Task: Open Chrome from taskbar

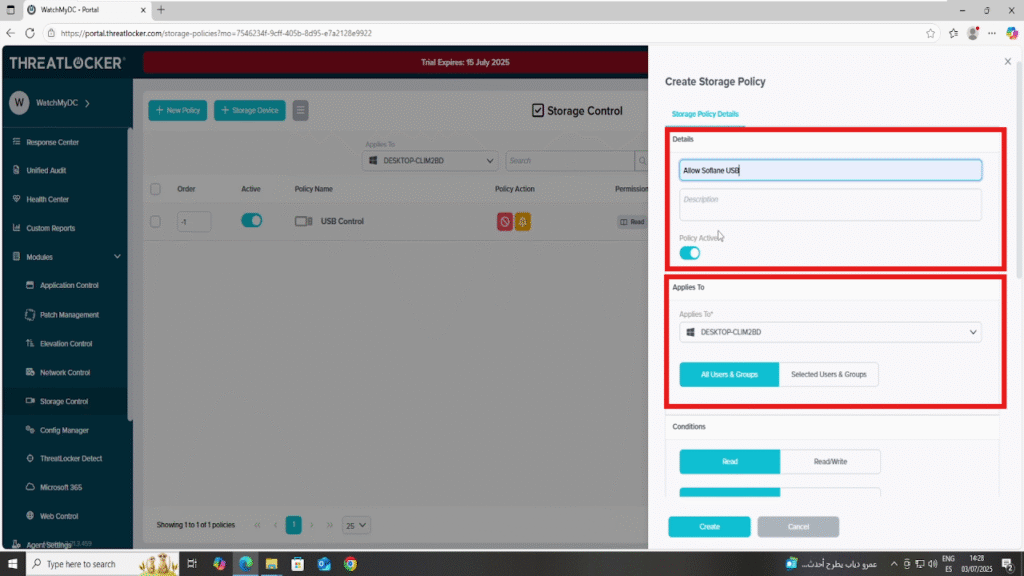Action: click(351, 564)
